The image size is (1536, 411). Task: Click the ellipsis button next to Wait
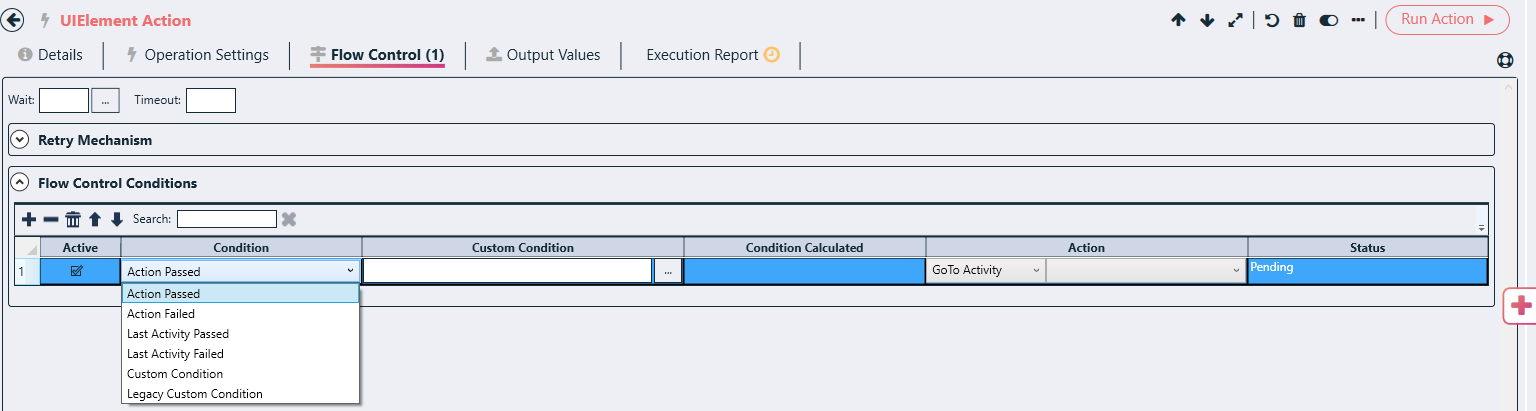(106, 100)
